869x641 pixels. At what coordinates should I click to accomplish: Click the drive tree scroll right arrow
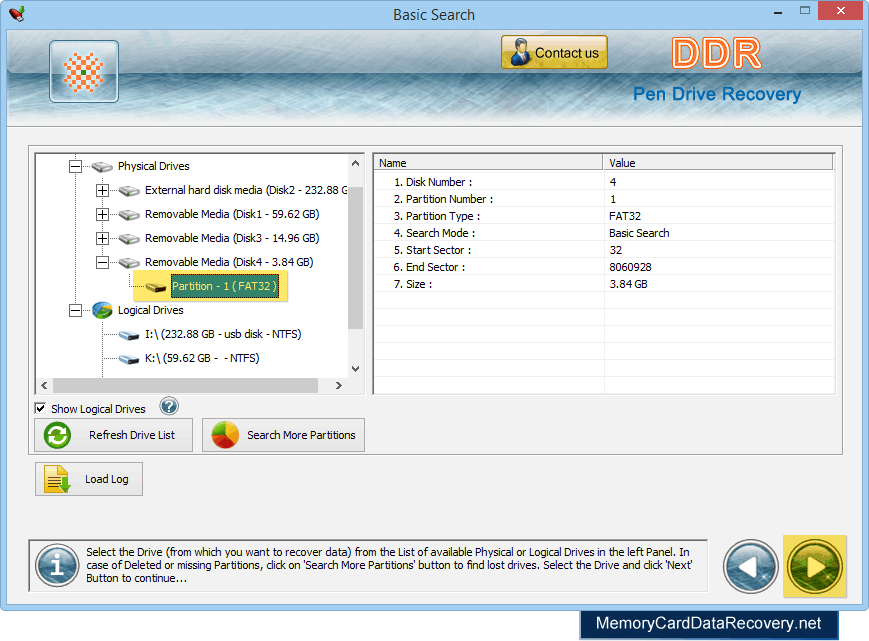(339, 385)
